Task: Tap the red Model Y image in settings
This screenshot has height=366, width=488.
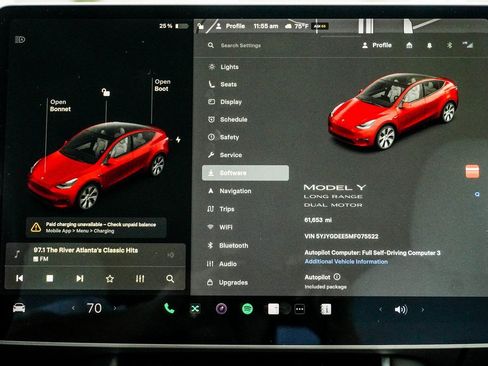Action: [x=393, y=111]
